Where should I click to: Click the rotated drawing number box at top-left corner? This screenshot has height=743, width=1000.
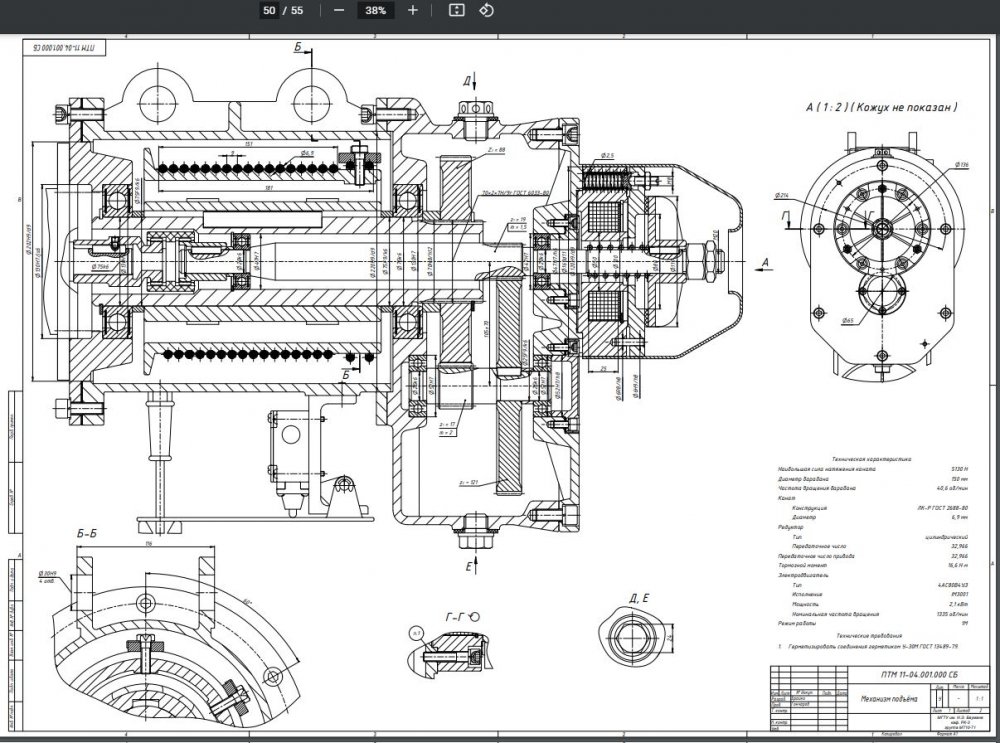(64, 49)
